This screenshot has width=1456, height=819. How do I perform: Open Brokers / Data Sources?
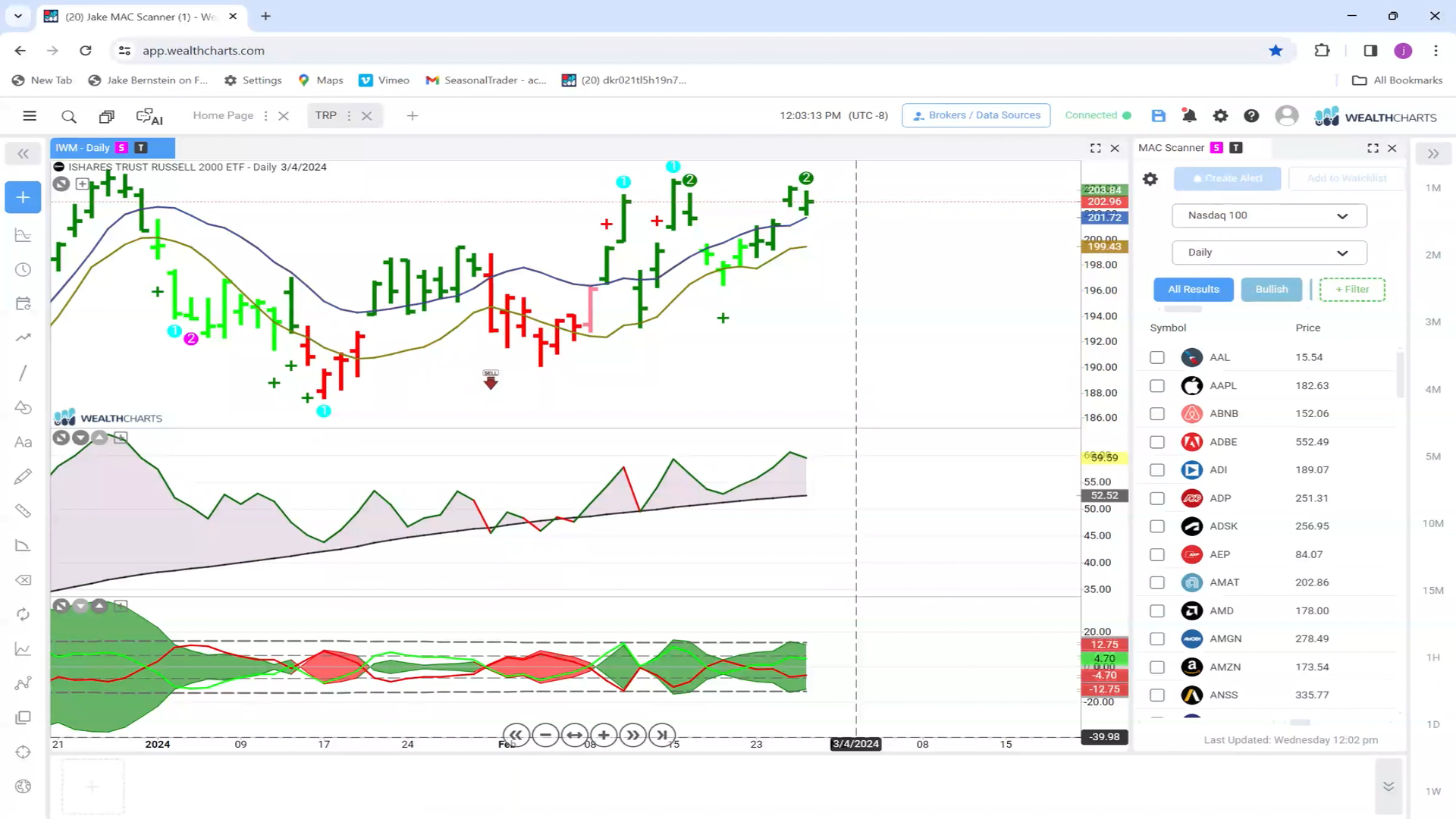pos(976,115)
